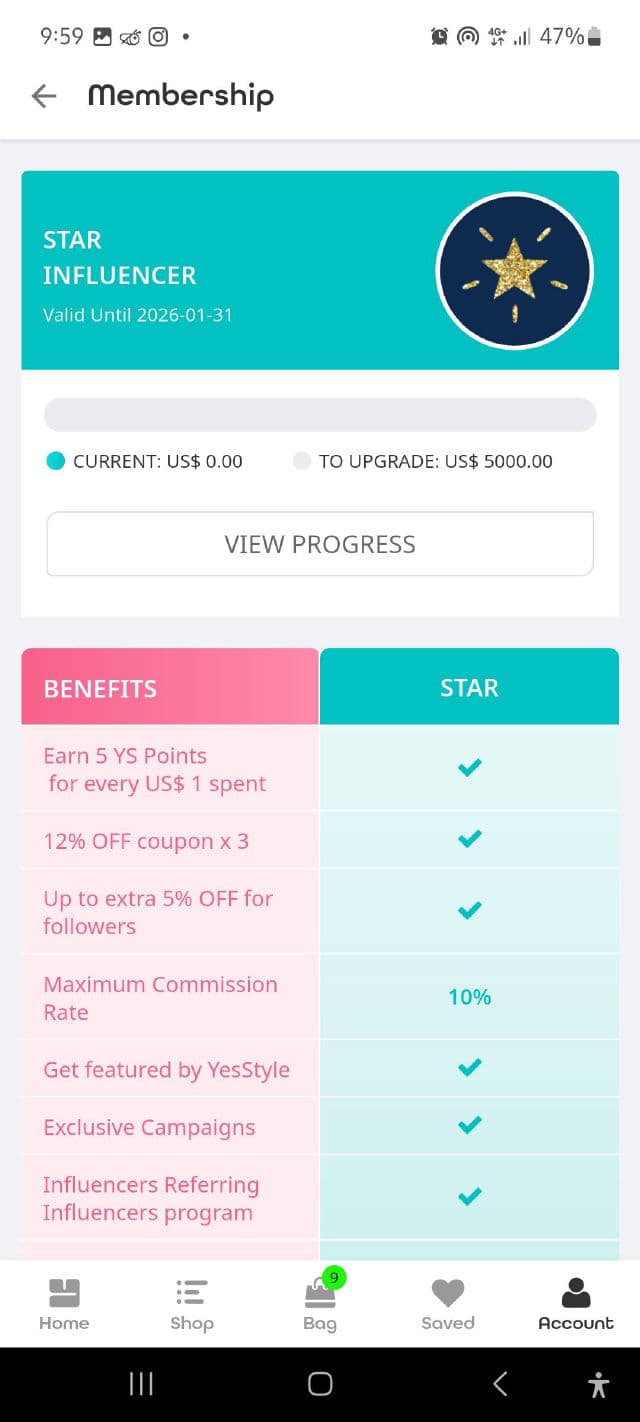Tap the Android accessibility icon
The width and height of the screenshot is (640, 1422).
(x=598, y=1384)
